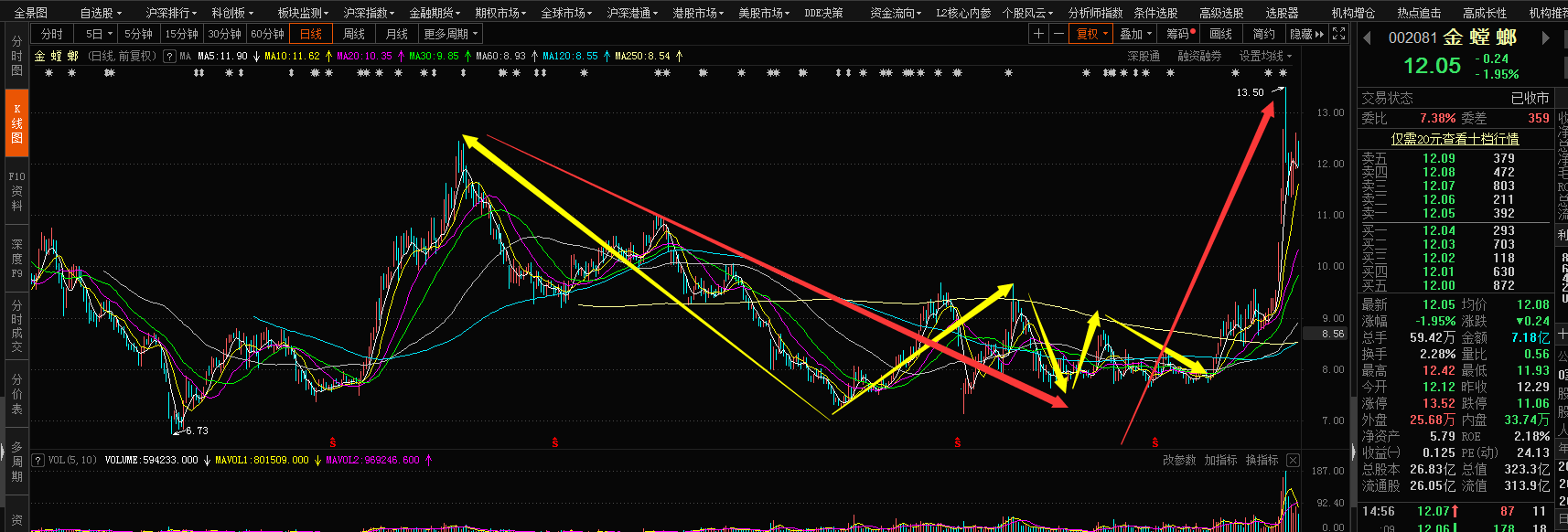Click 仅需20元查看十档行情 link

(1455, 138)
